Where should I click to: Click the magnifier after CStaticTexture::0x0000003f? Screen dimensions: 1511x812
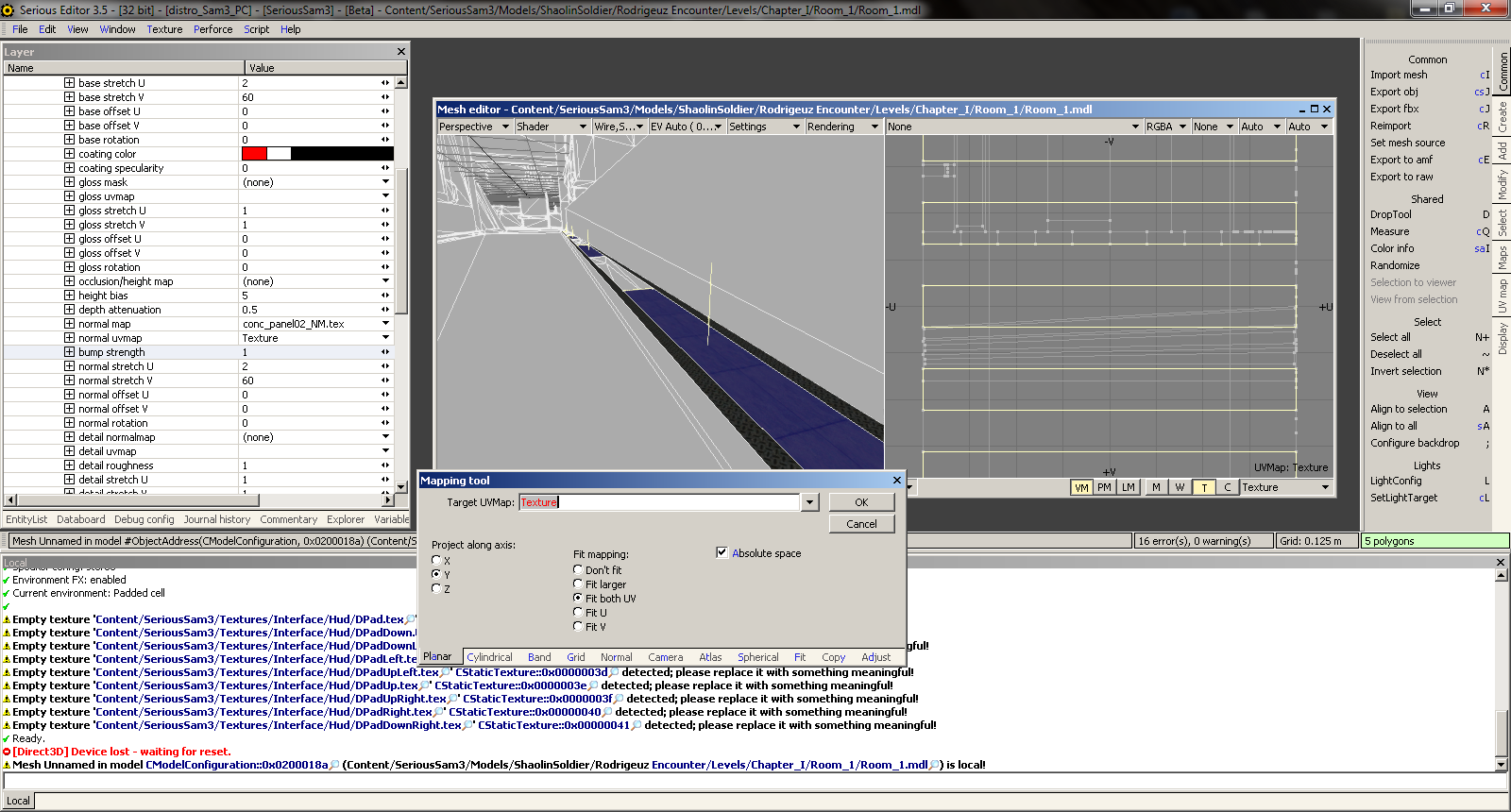(619, 699)
